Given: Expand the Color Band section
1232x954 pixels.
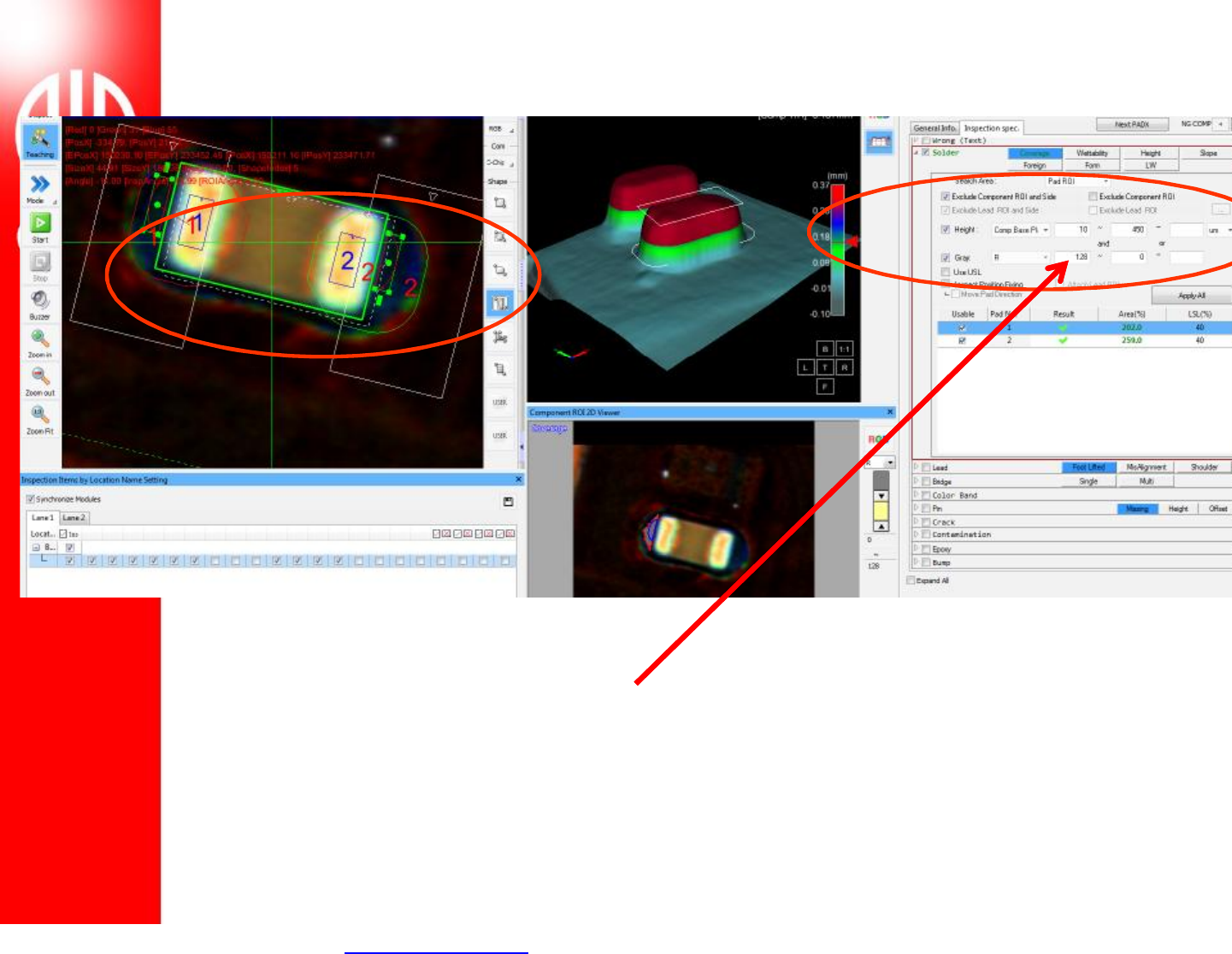Looking at the screenshot, I should pos(917,495).
